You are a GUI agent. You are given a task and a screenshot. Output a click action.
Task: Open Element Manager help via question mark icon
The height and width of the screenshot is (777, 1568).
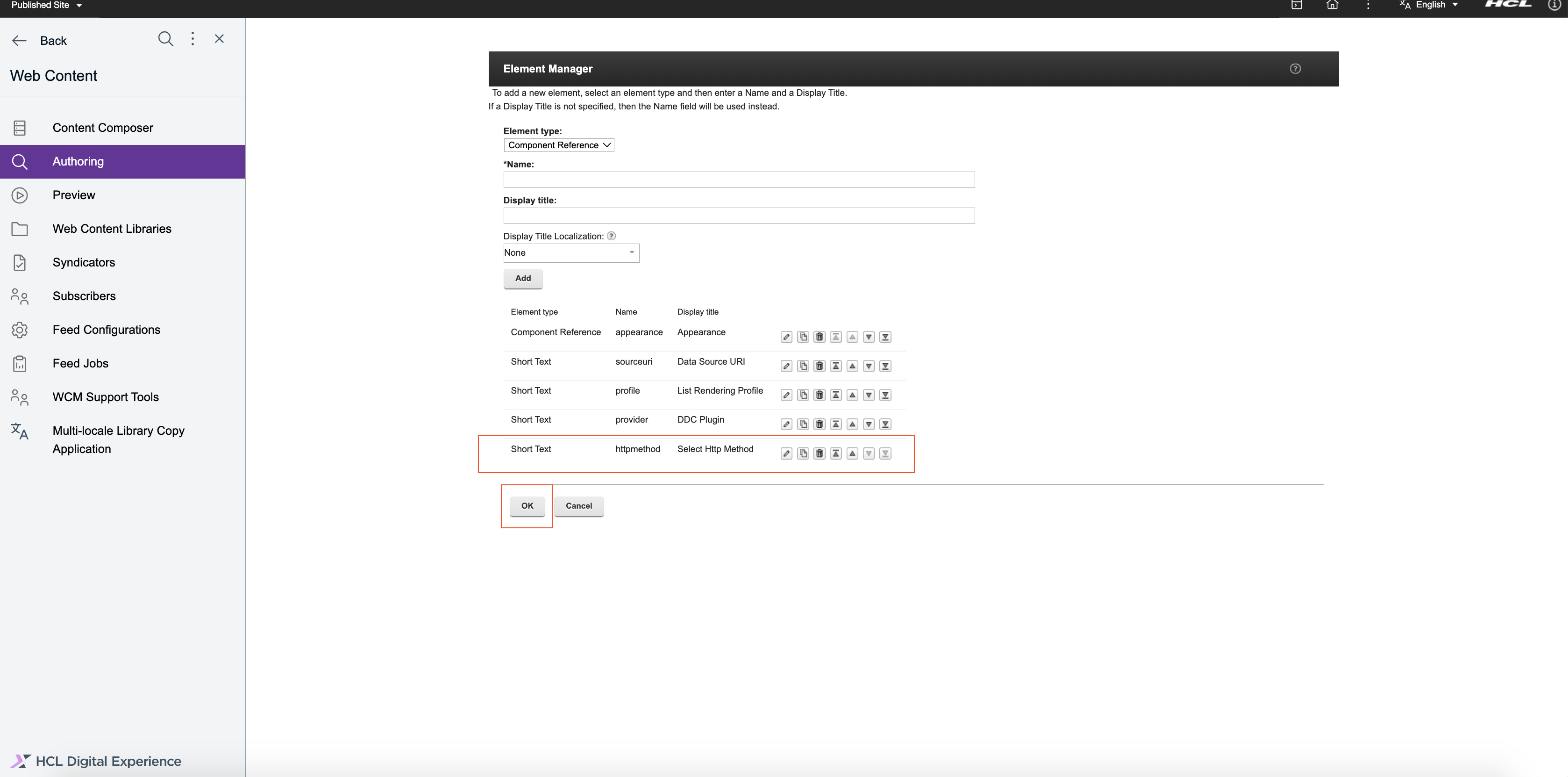click(1295, 69)
